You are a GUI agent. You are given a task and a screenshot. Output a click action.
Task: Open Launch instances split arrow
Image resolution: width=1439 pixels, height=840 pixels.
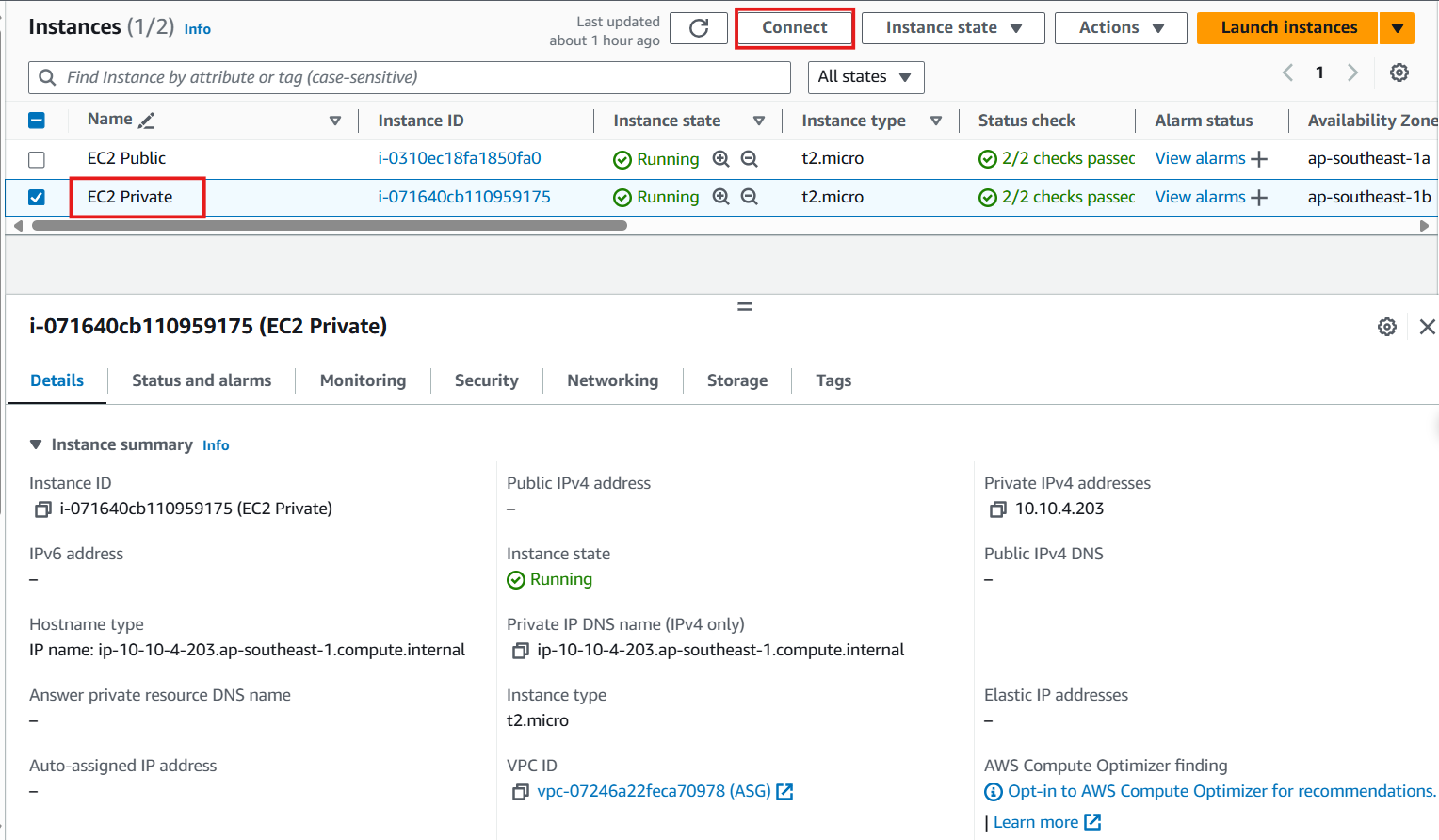click(1398, 28)
